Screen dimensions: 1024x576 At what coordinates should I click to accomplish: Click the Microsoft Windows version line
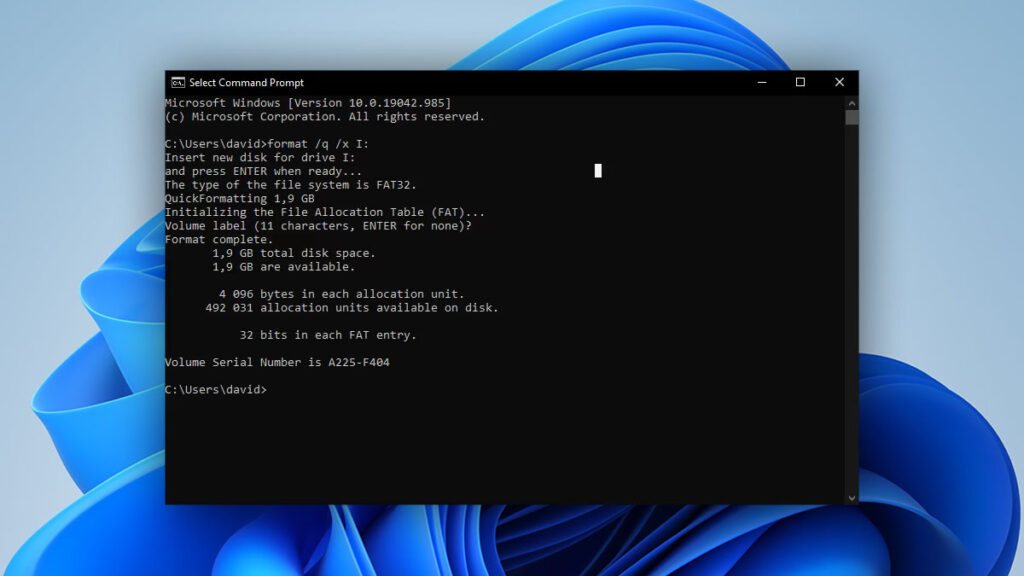[307, 103]
